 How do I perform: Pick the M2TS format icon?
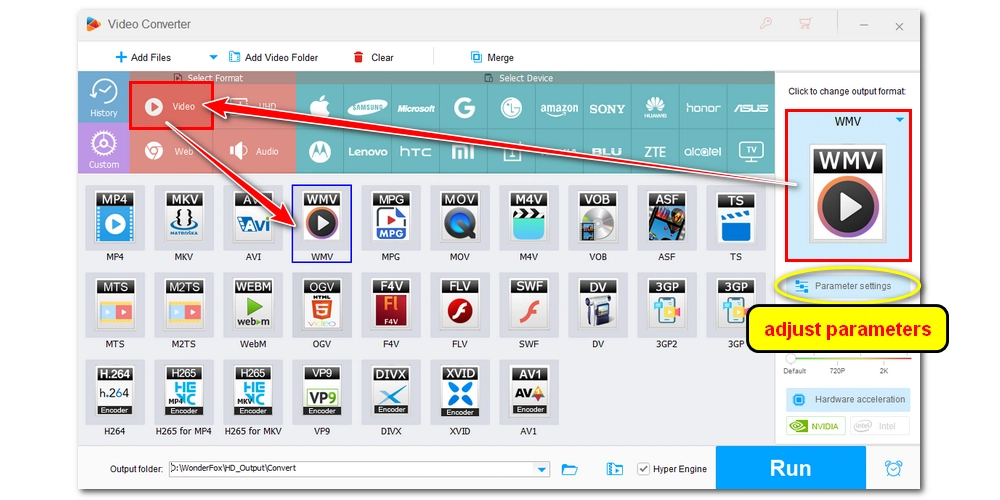tap(184, 305)
